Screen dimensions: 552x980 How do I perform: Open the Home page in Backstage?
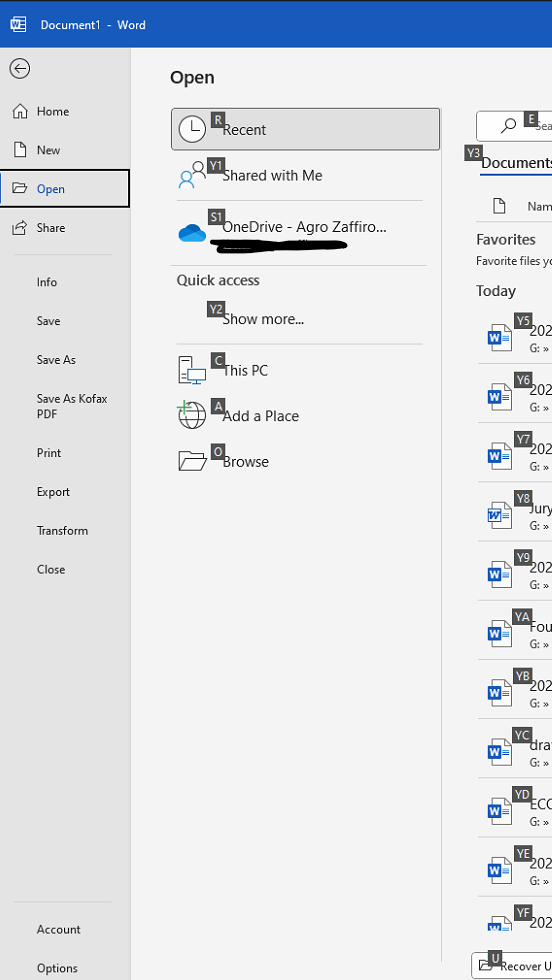point(65,111)
